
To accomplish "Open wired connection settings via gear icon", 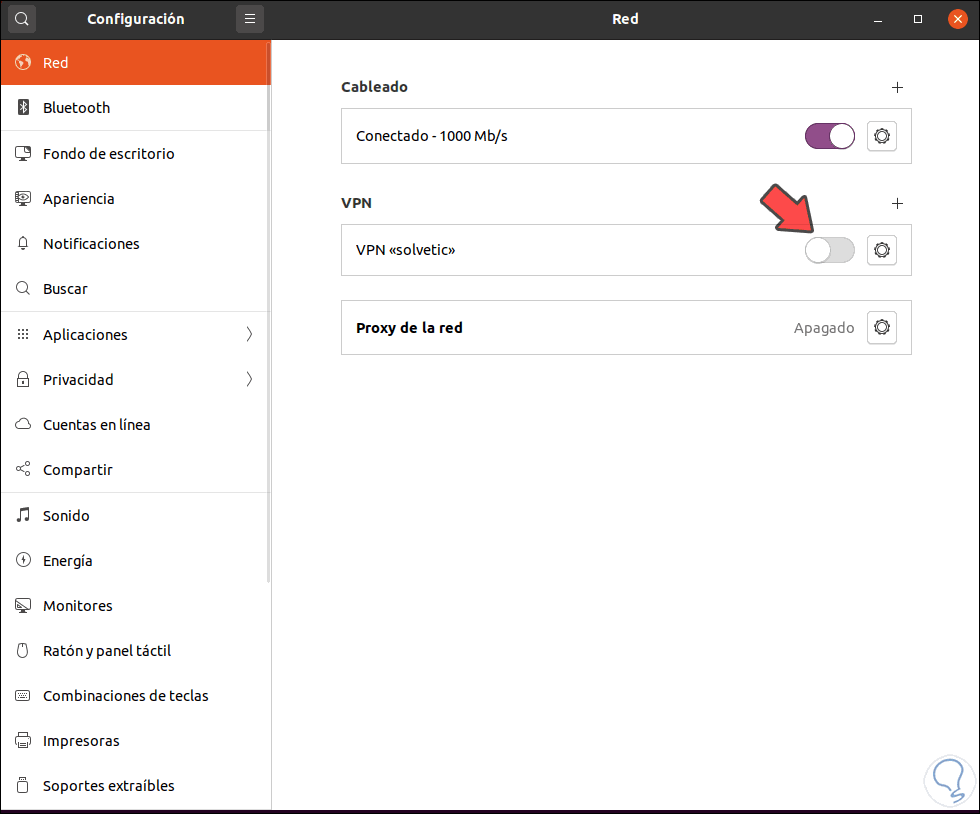I will (x=881, y=136).
